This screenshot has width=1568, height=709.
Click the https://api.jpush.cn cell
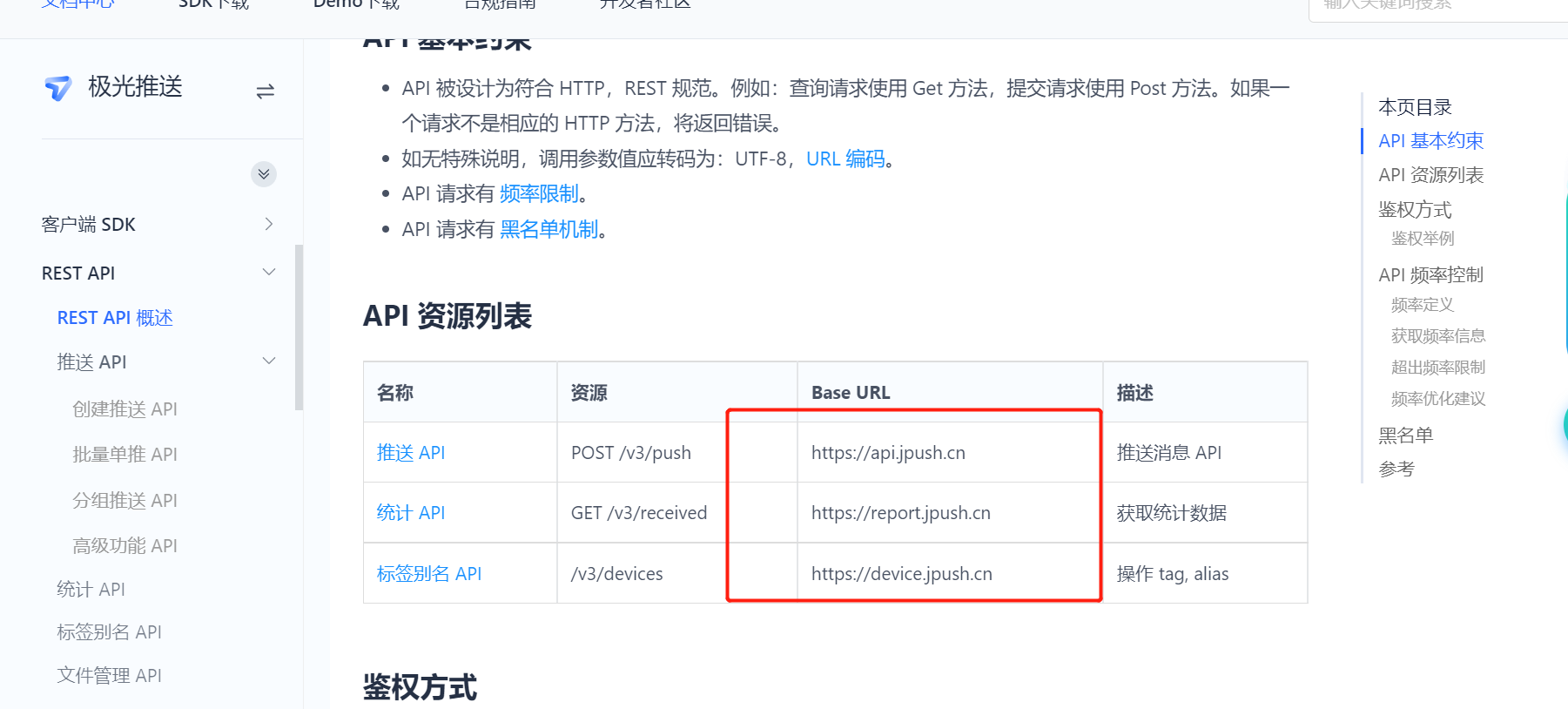950,452
